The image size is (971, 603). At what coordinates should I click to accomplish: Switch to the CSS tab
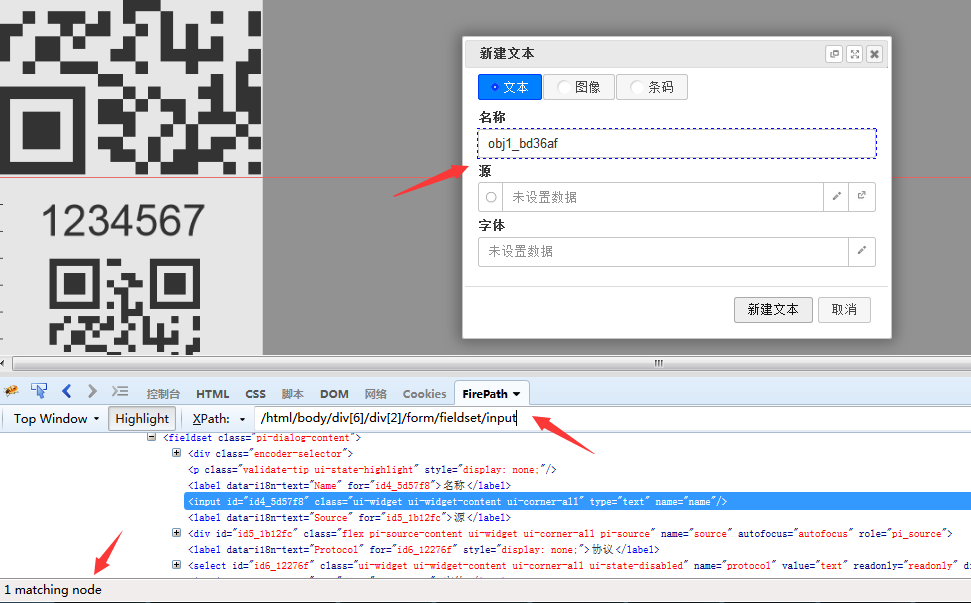point(255,394)
